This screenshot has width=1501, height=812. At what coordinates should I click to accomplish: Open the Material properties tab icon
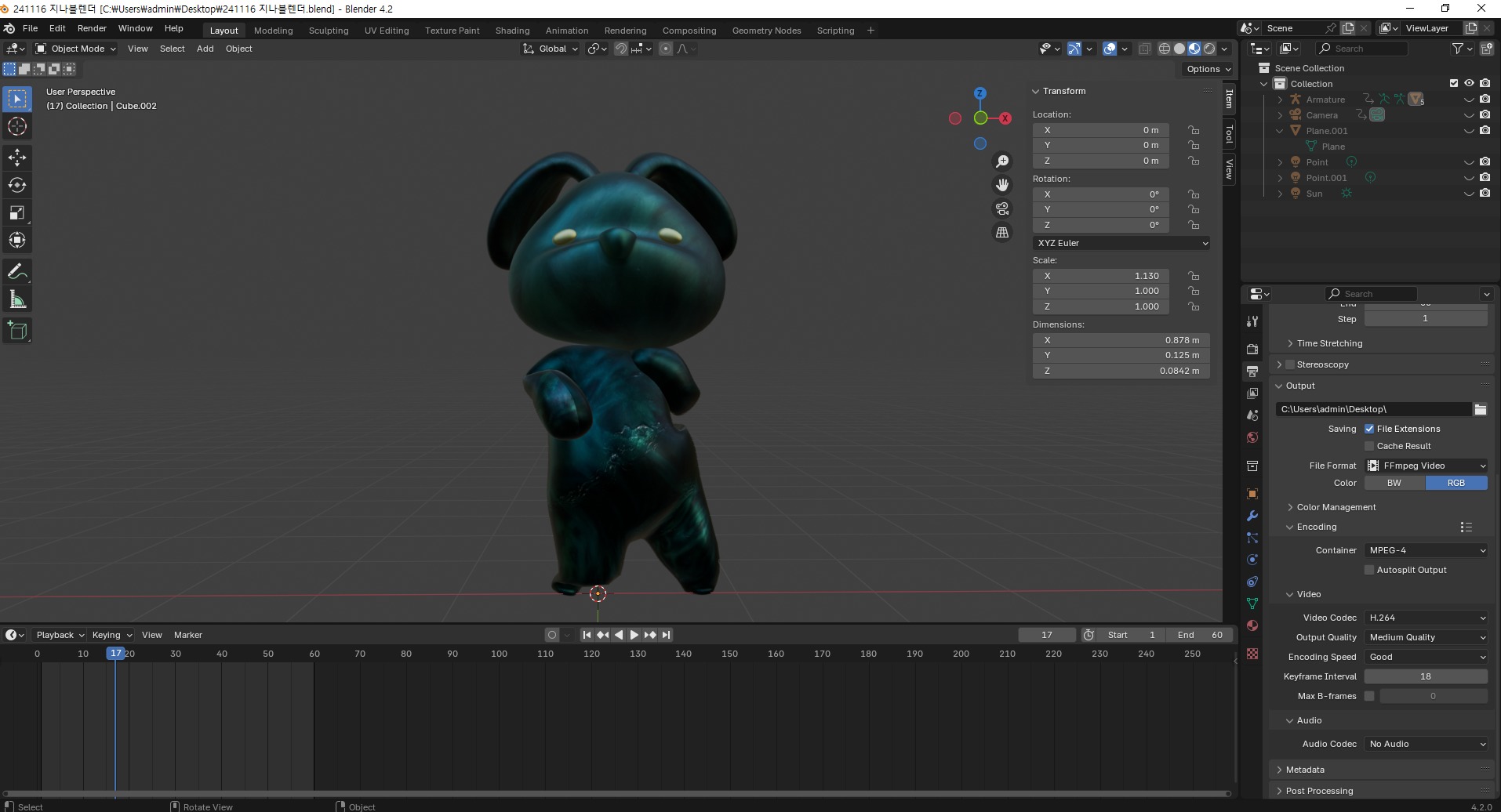[1252, 625]
